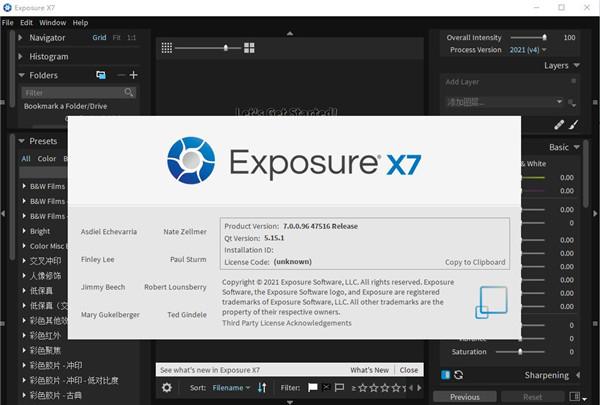Select the spot heal bandage tool
The width and height of the screenshot is (600, 405).
(559, 124)
